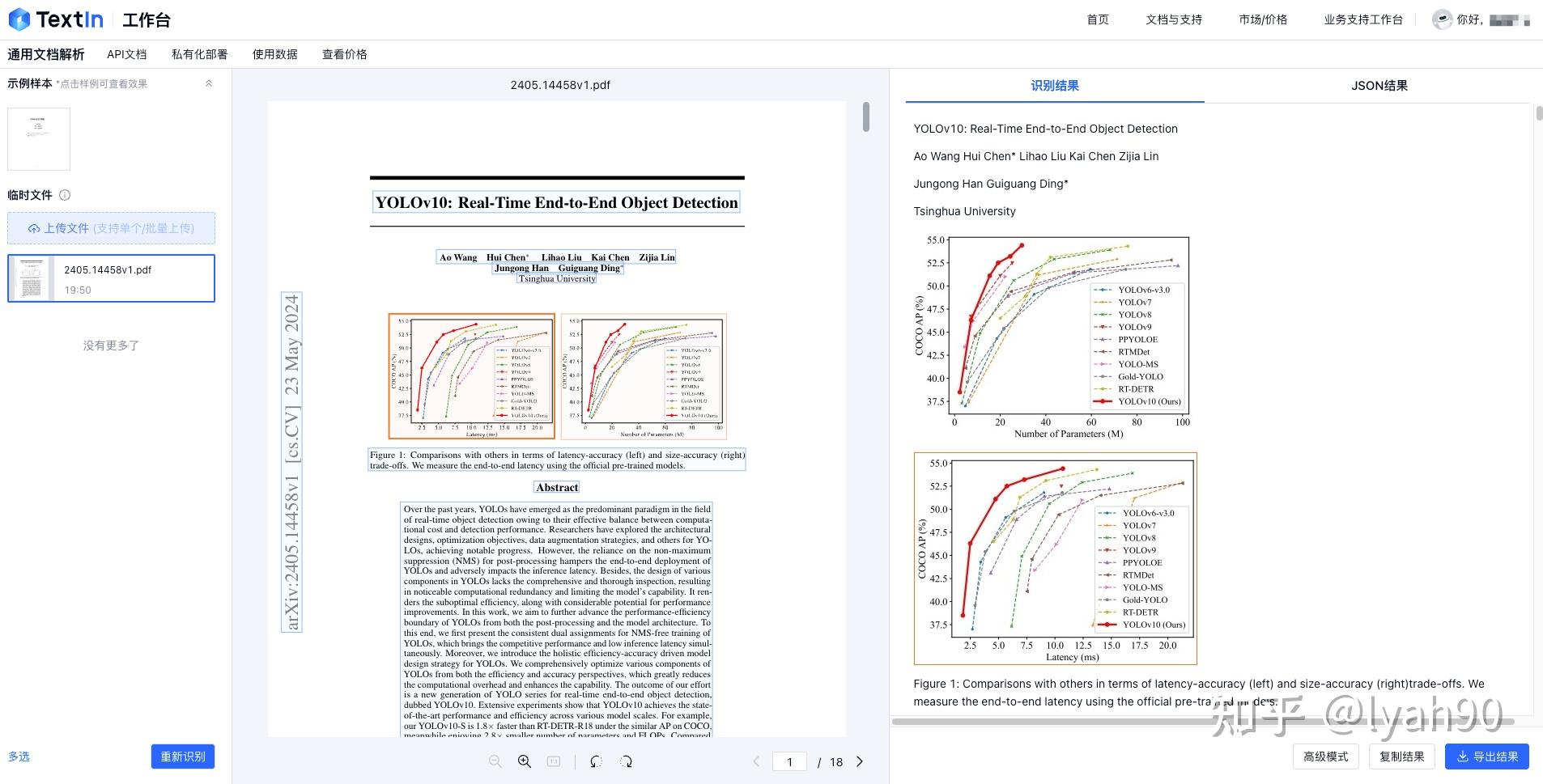Click the 重新识别 button
Viewport: 1543px width, 784px height.
(183, 756)
